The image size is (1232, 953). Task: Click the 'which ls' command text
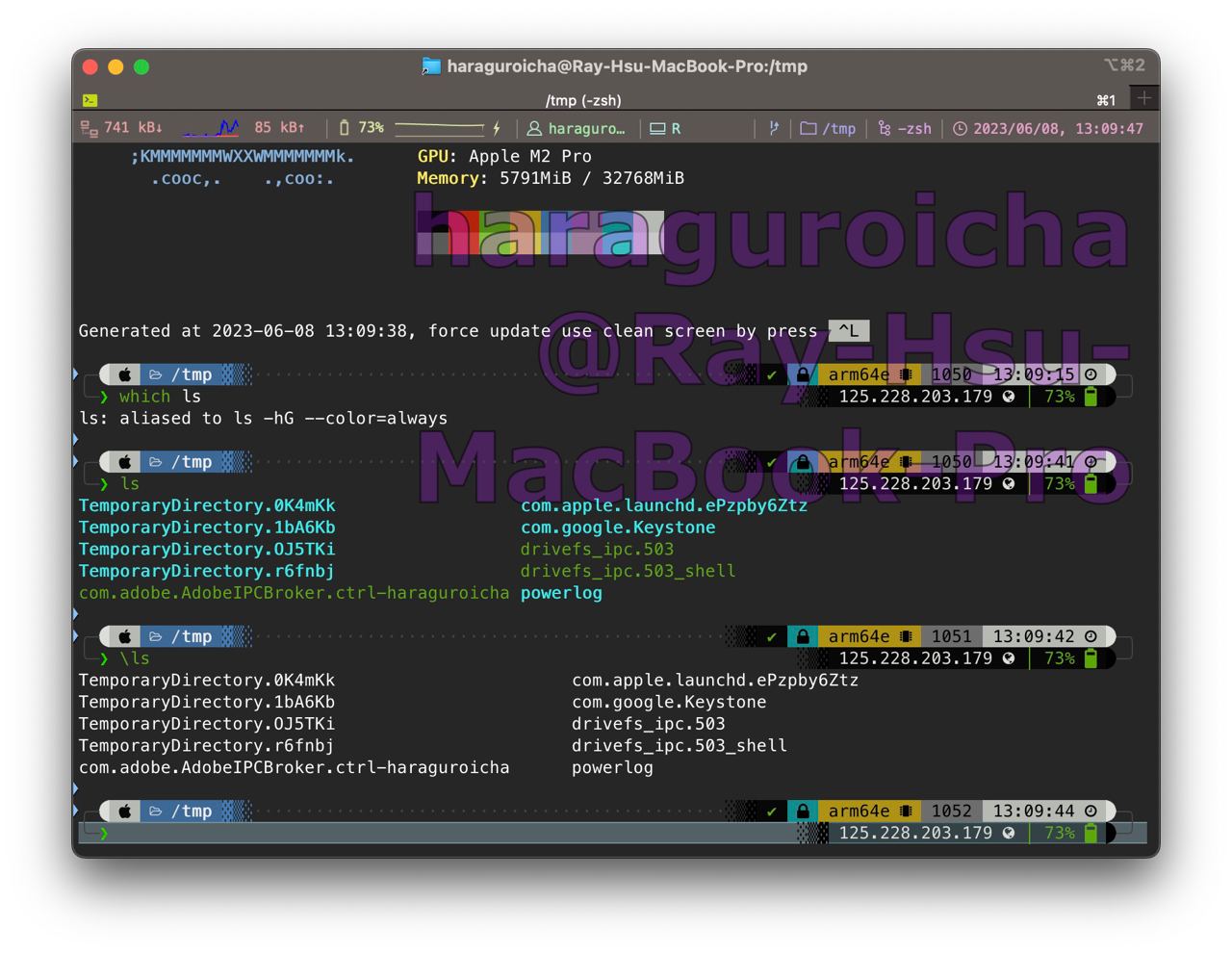coord(160,397)
